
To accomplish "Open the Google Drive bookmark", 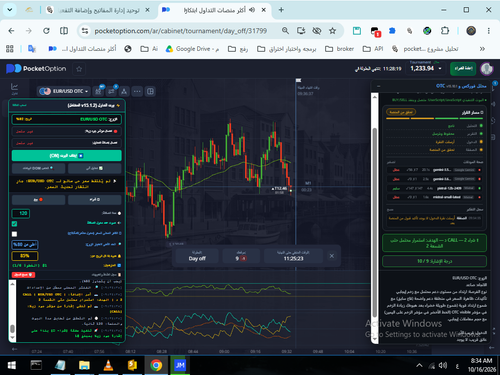I will 193,49.
